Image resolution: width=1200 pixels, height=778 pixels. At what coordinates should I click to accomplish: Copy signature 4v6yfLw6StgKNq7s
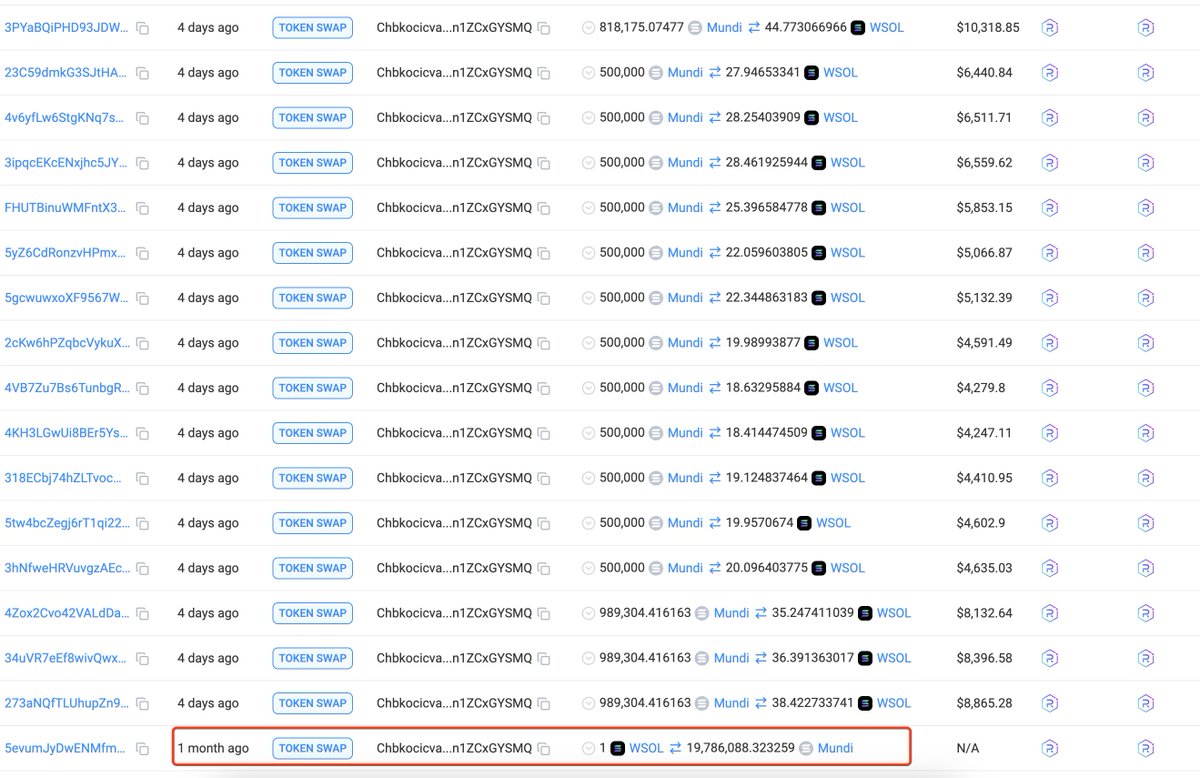pos(143,118)
